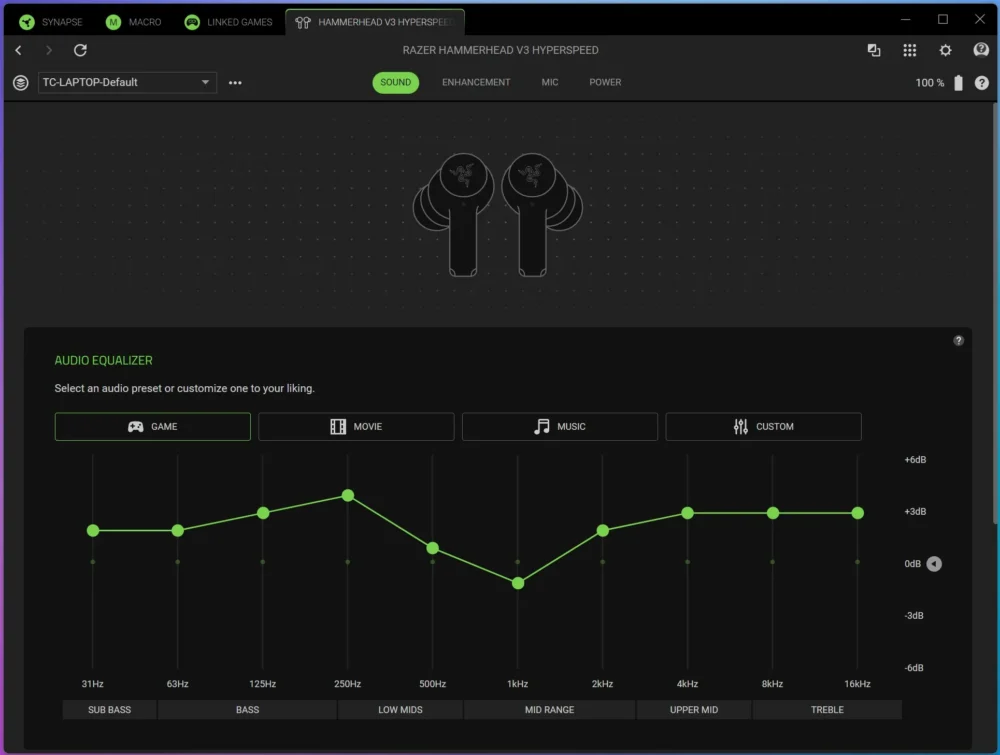Select the SOUND section
Image resolution: width=1000 pixels, height=755 pixels.
tap(395, 82)
